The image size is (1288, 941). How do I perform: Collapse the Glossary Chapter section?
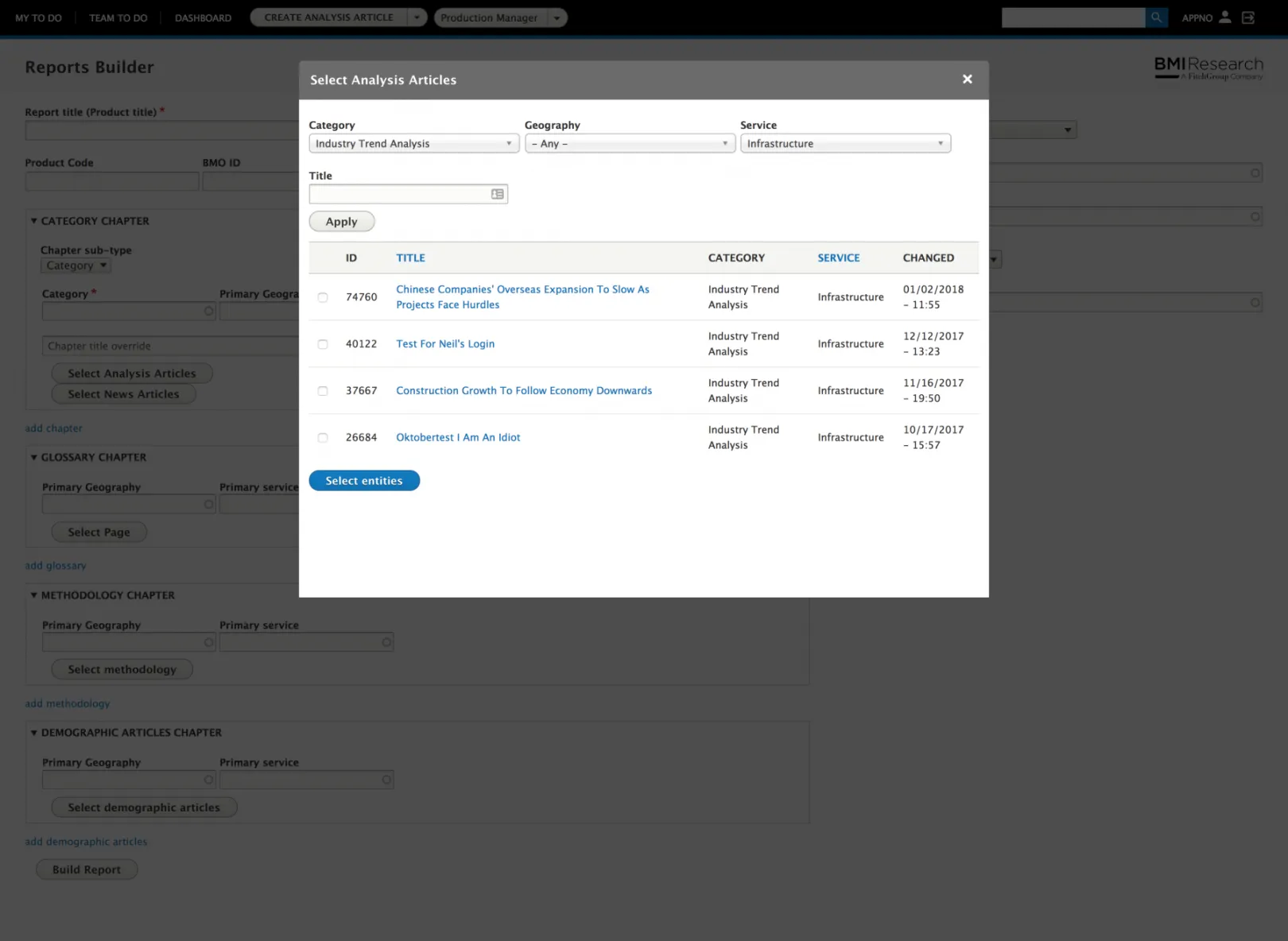click(33, 457)
